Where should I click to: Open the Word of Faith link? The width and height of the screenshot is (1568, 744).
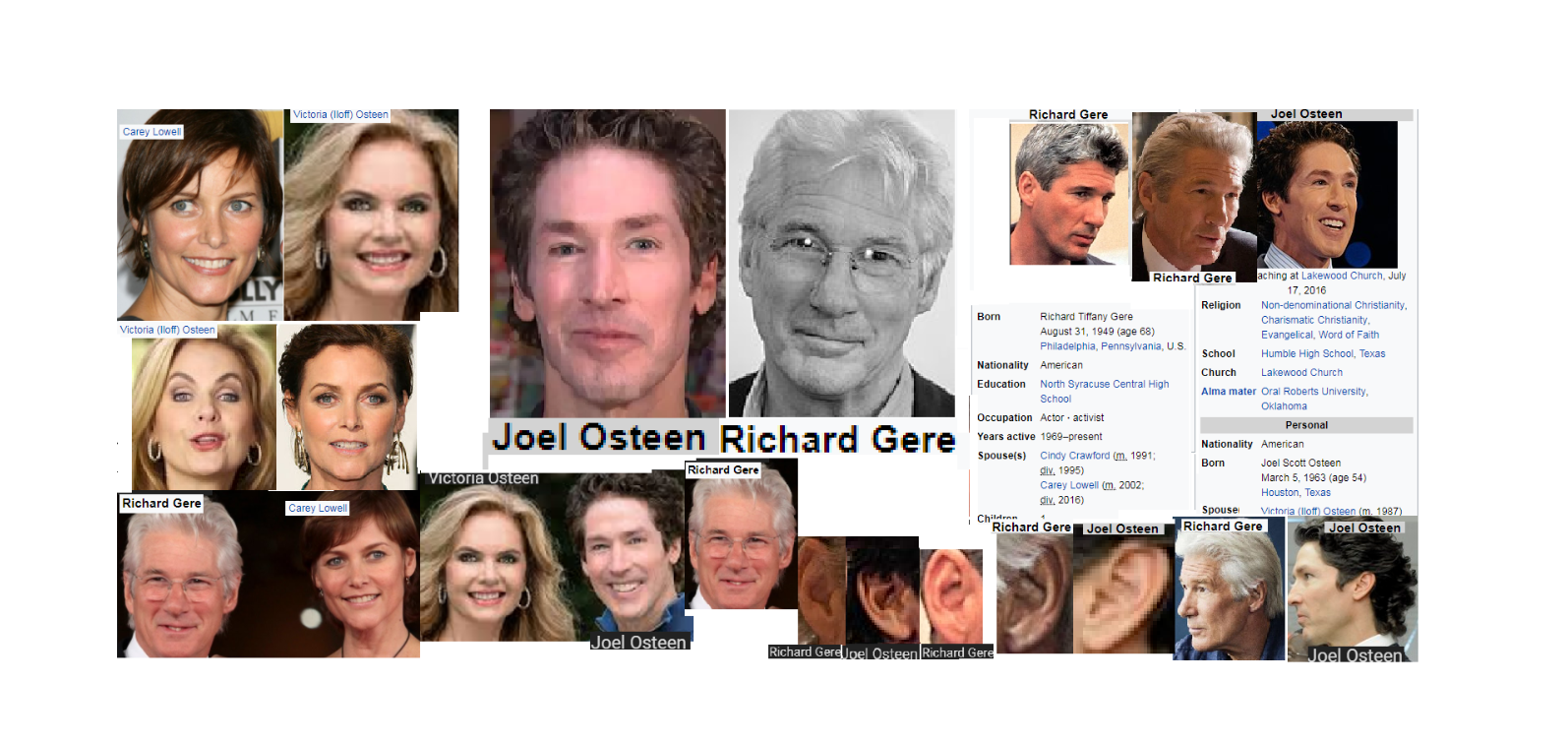(x=1349, y=335)
